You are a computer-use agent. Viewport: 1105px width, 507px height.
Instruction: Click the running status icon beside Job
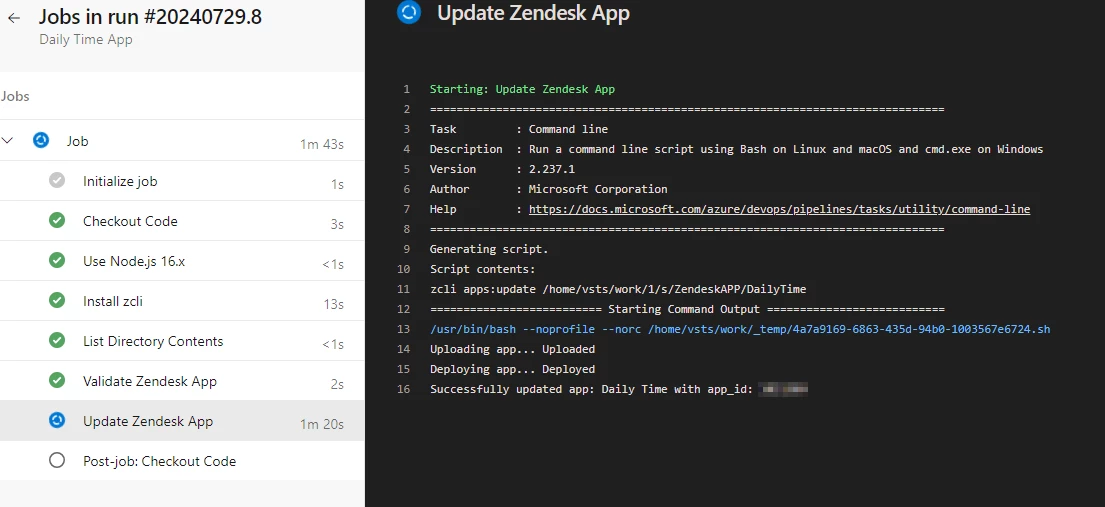click(x=41, y=140)
